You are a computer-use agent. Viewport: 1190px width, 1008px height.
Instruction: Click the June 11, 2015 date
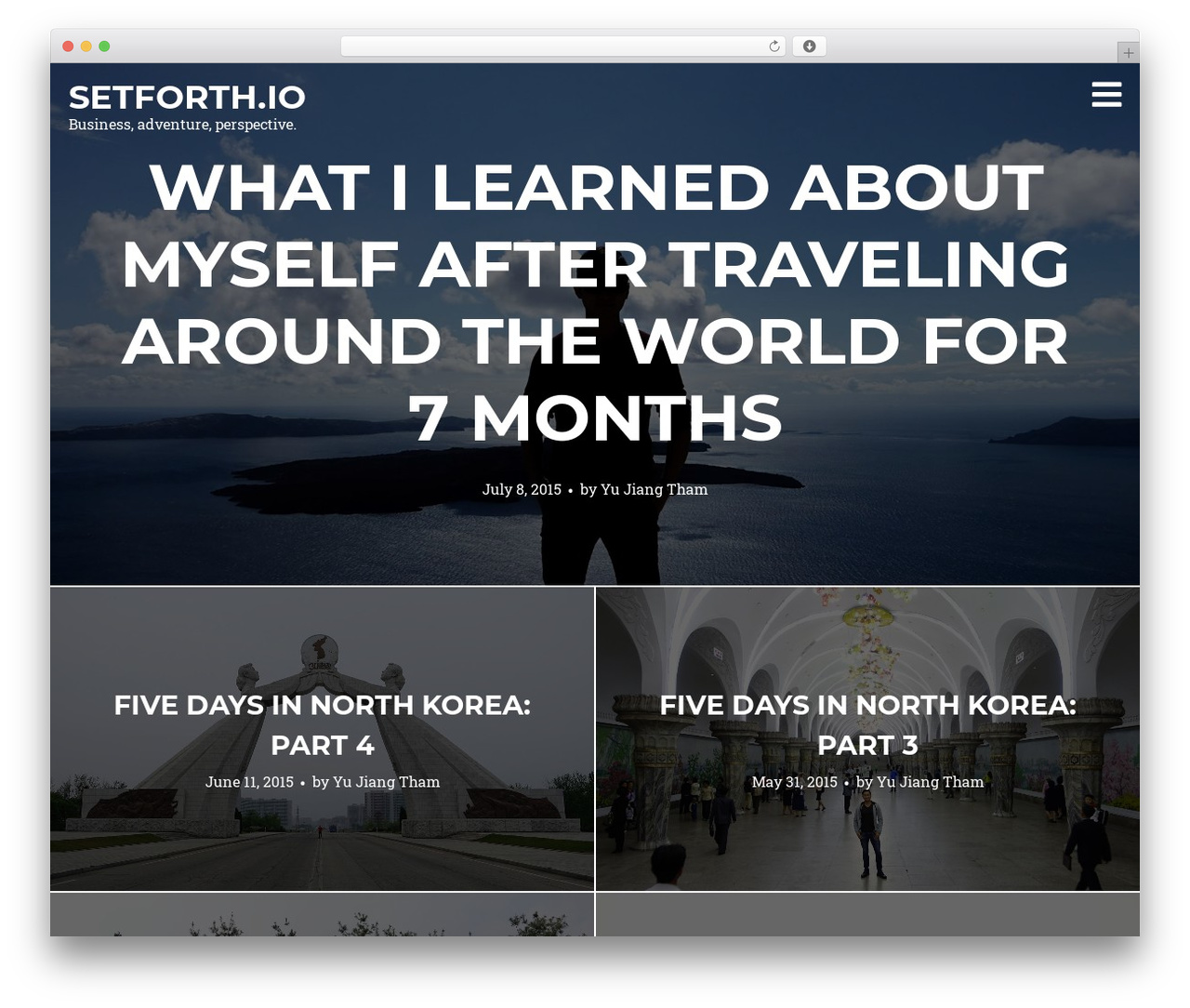click(x=249, y=782)
